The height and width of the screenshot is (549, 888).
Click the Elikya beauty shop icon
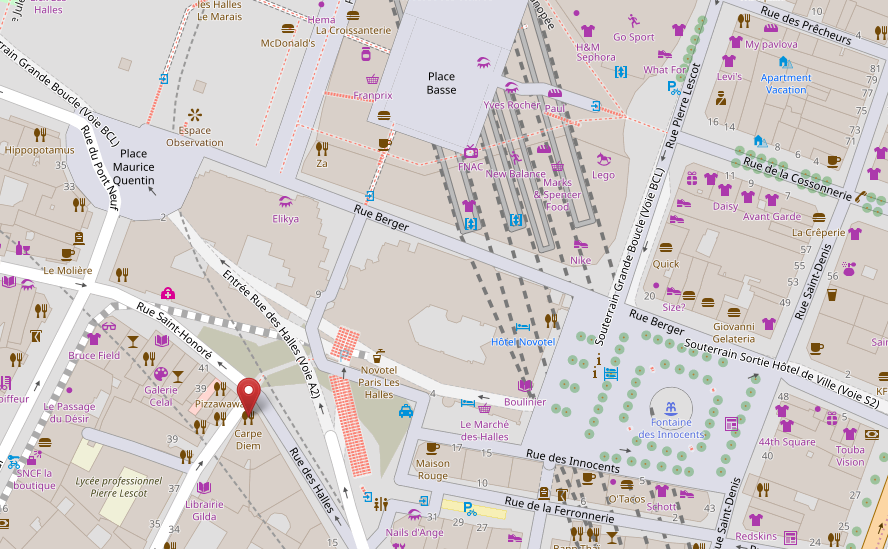point(286,201)
